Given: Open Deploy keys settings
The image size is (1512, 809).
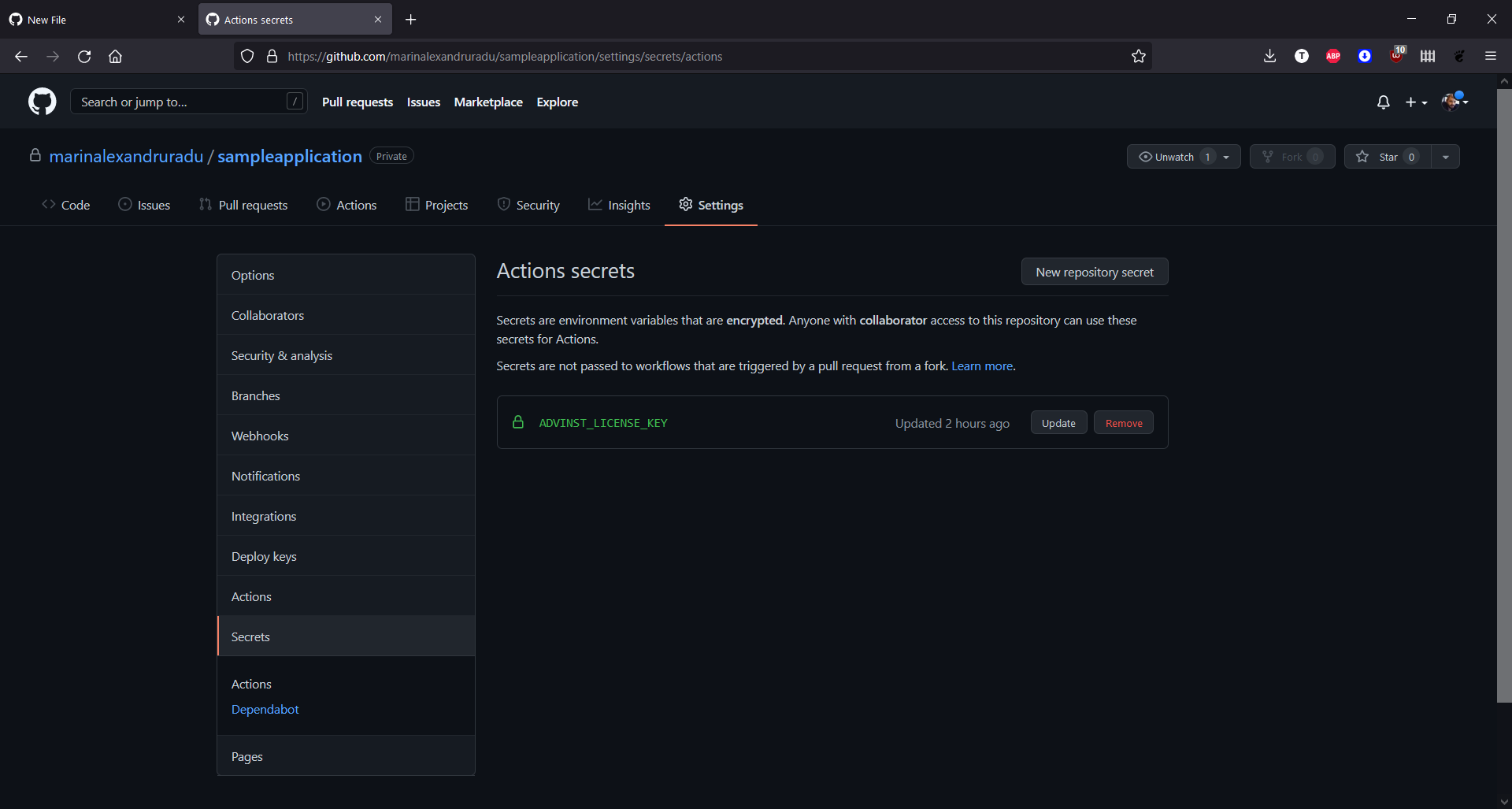Looking at the screenshot, I should coord(346,556).
